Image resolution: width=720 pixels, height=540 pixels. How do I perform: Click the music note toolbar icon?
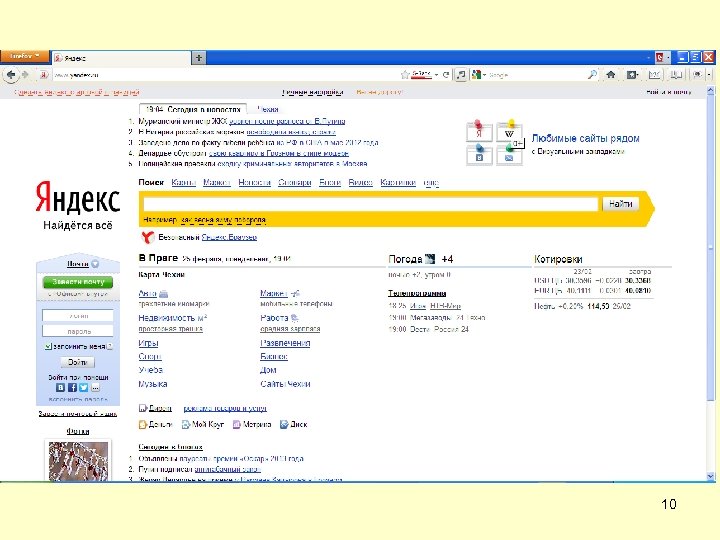(461, 74)
